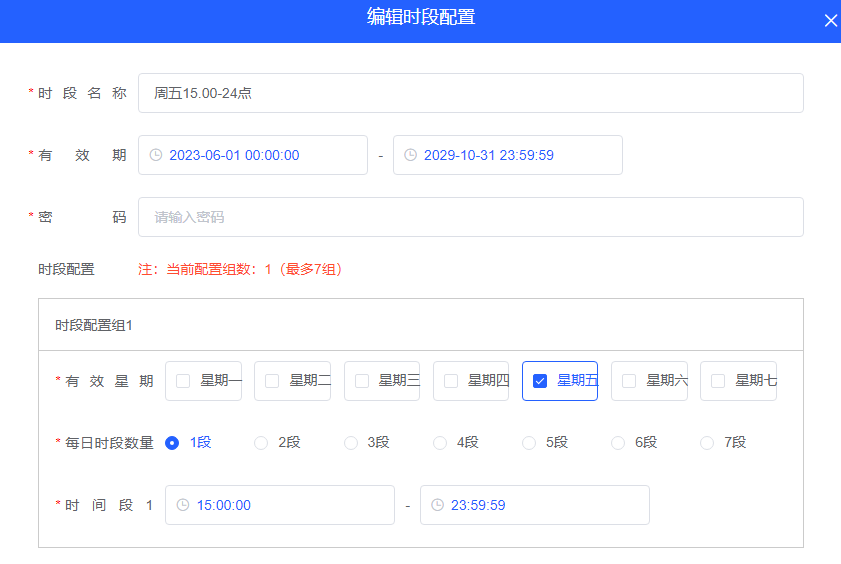Focus the 请输入密码 password field

point(470,217)
